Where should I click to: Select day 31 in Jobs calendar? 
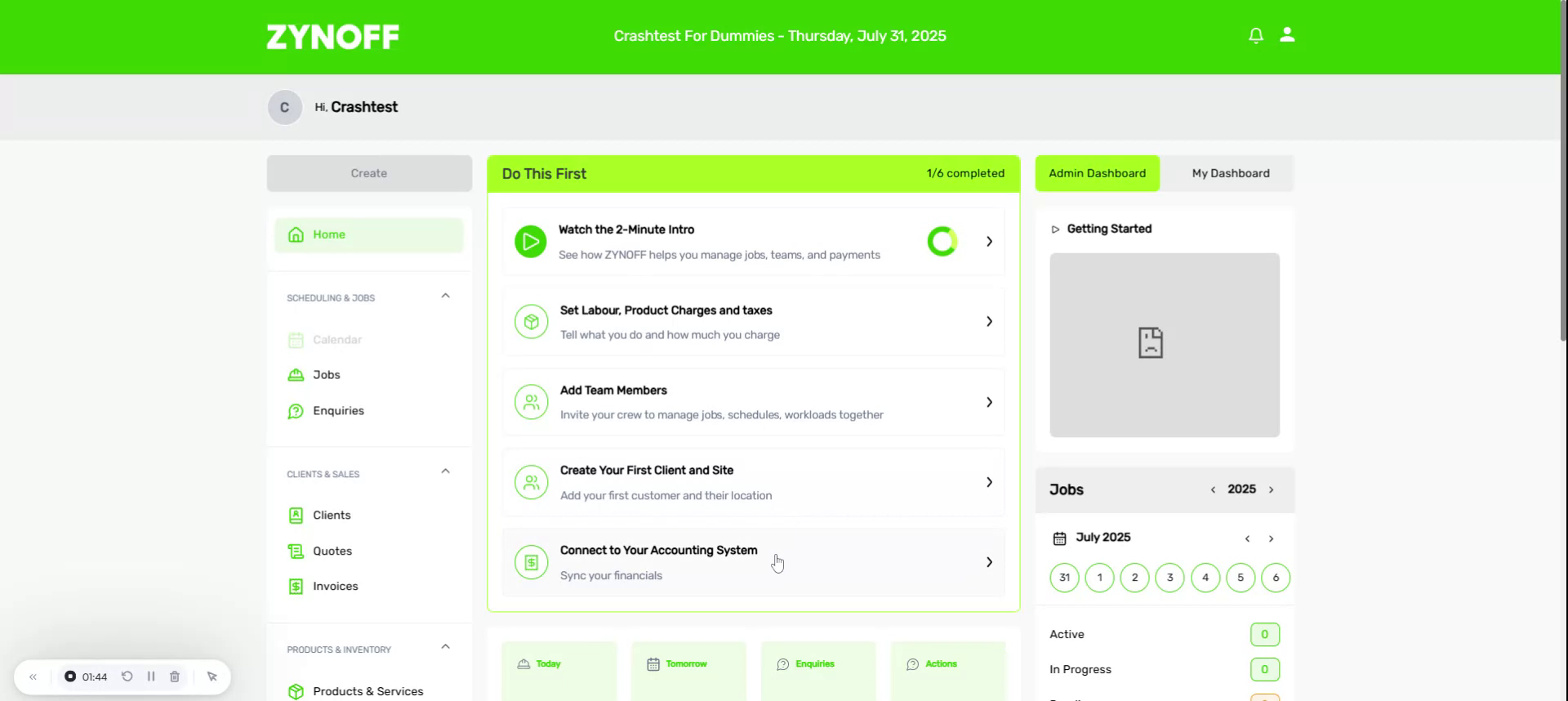[1064, 578]
